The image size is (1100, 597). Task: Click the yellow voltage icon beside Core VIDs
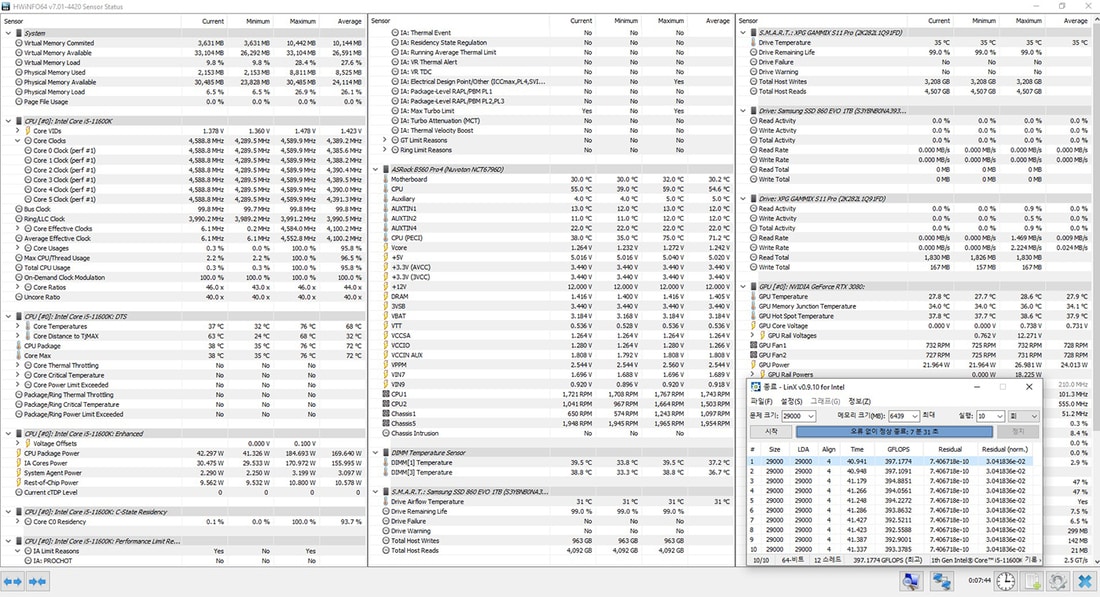[27, 131]
